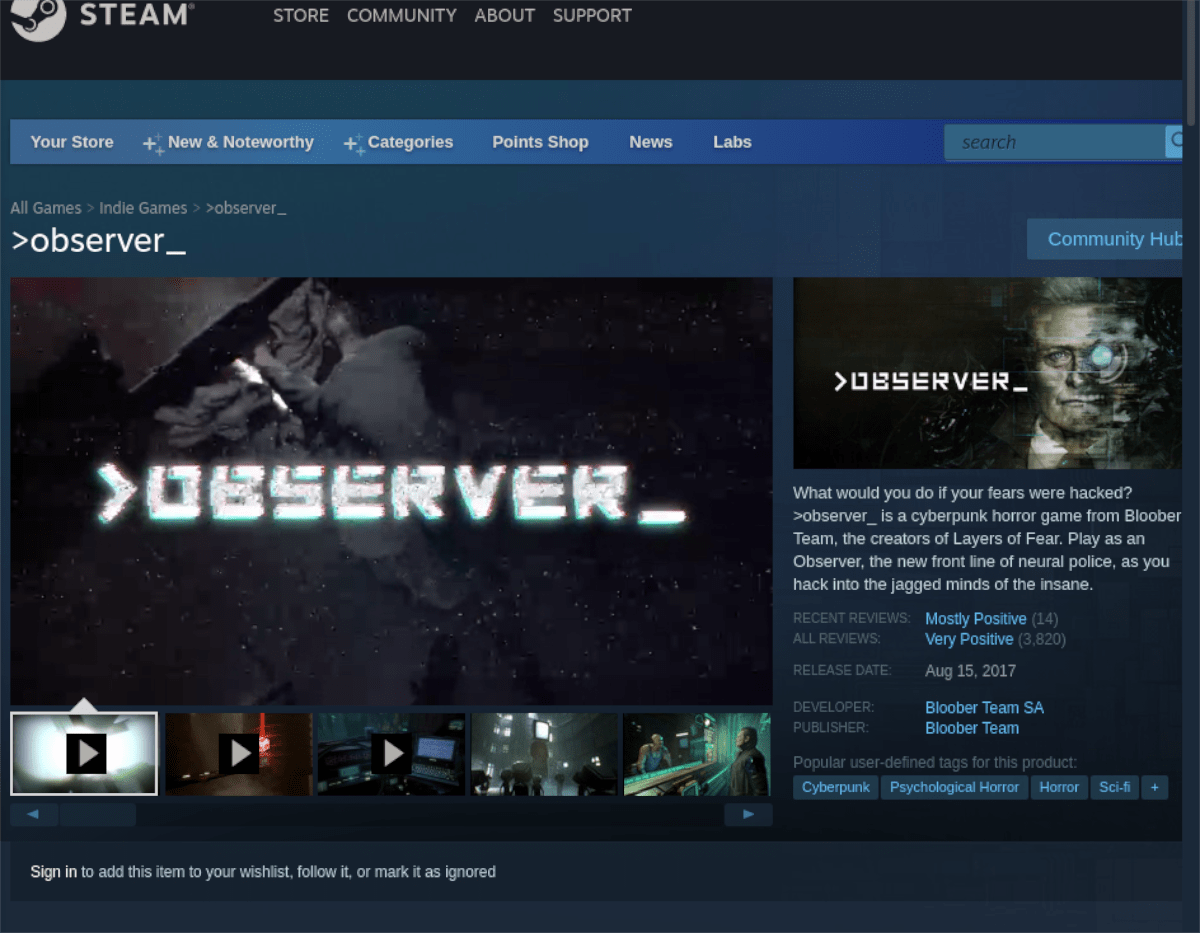Select the News menu item

[650, 142]
